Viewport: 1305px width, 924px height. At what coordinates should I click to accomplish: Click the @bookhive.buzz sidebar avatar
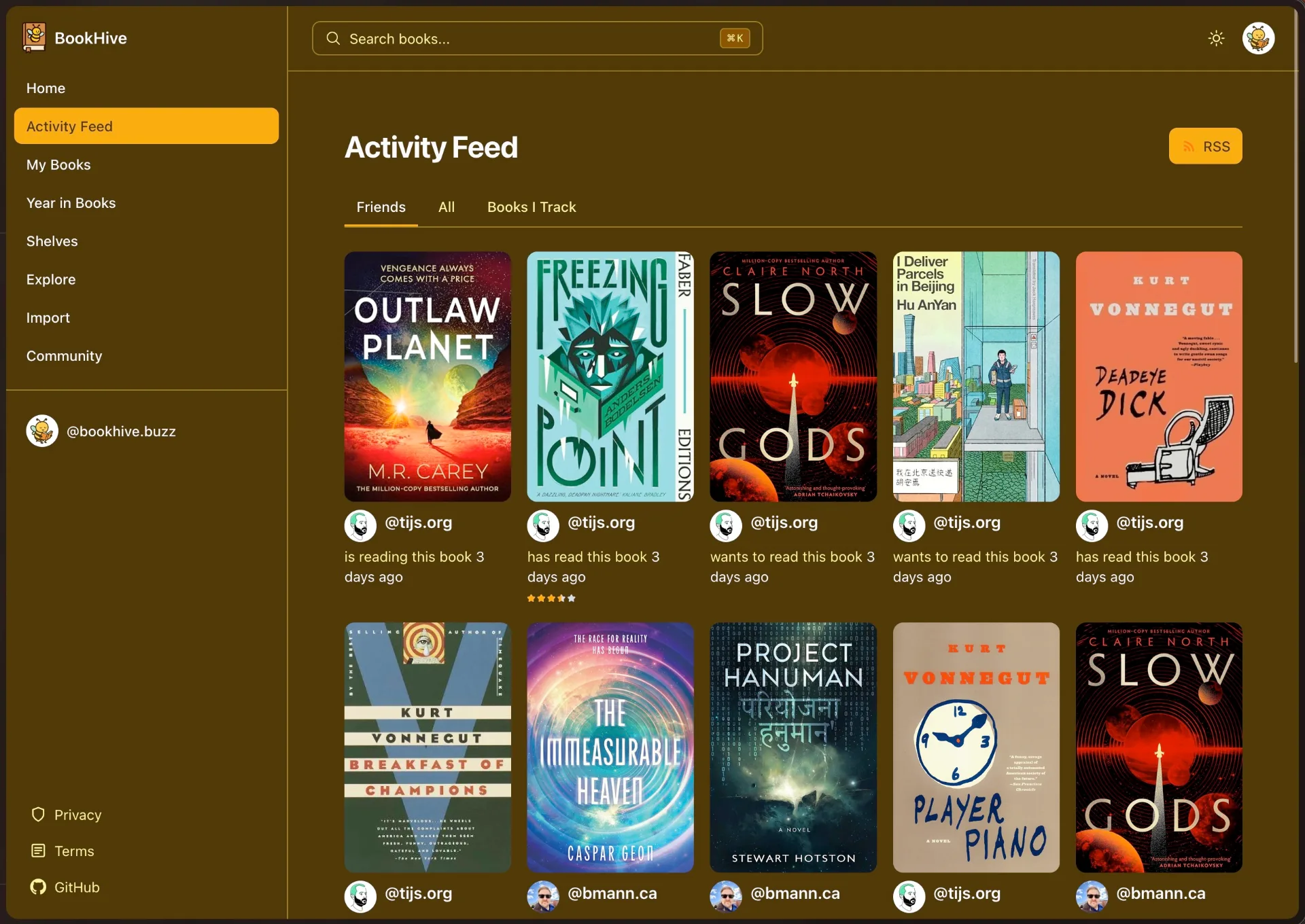pos(42,431)
